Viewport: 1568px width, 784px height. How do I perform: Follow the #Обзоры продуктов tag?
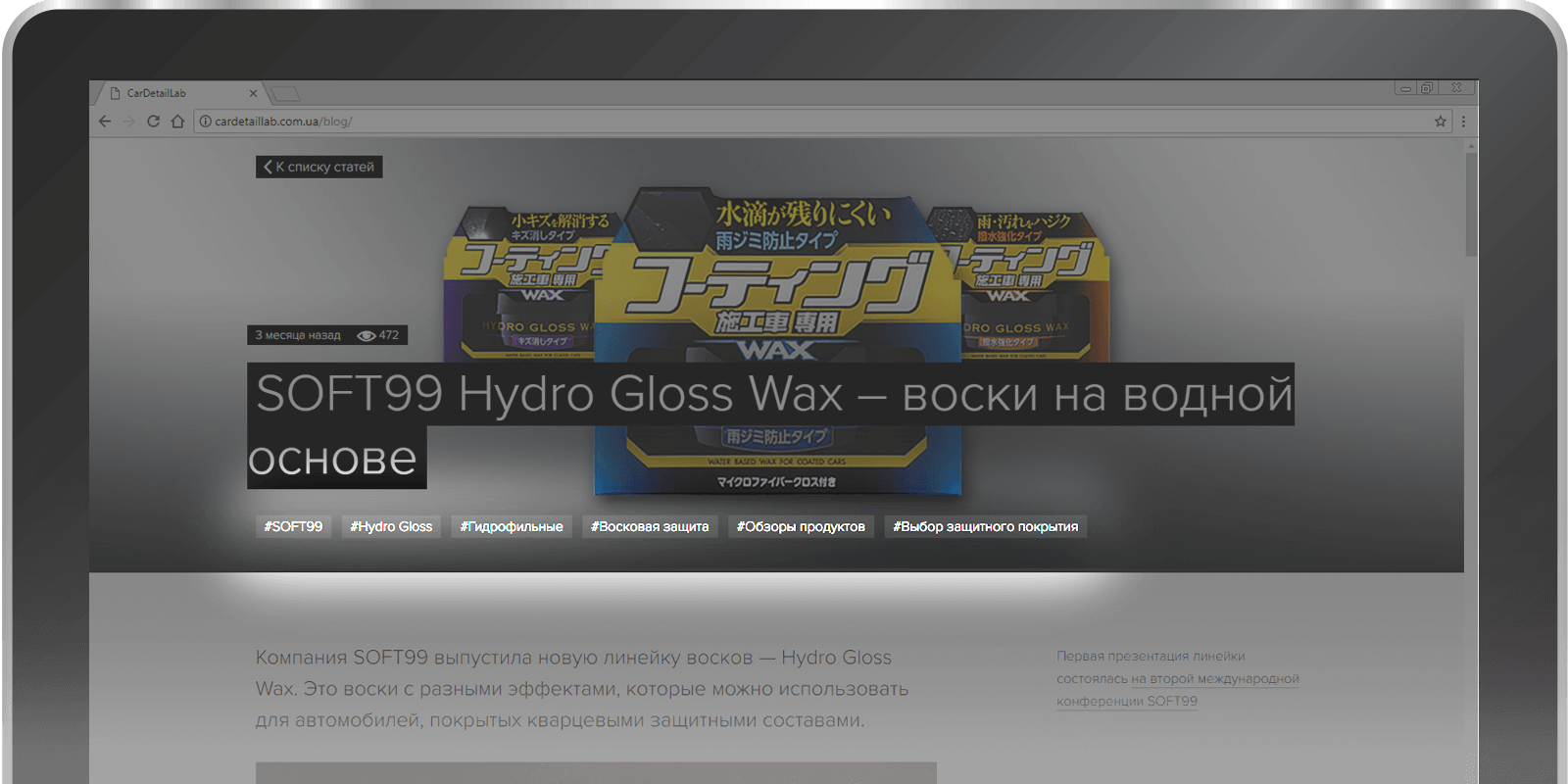[x=801, y=526]
